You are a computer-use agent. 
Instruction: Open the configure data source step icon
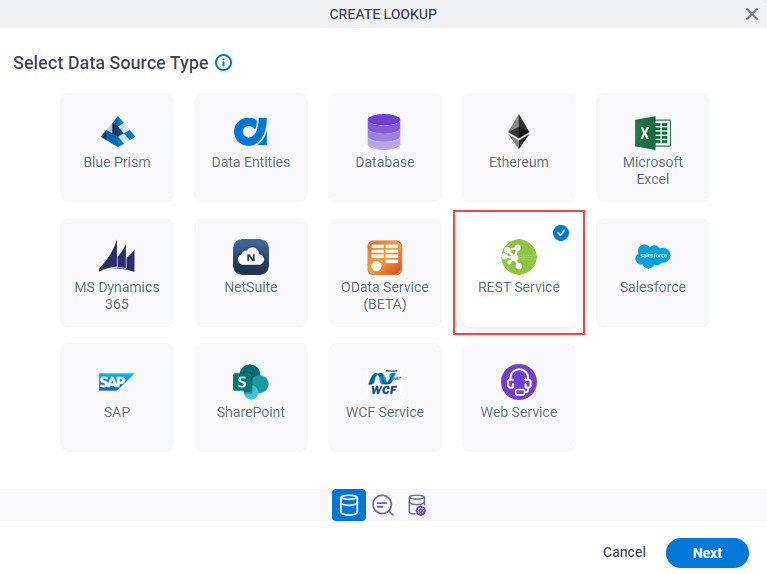(417, 505)
